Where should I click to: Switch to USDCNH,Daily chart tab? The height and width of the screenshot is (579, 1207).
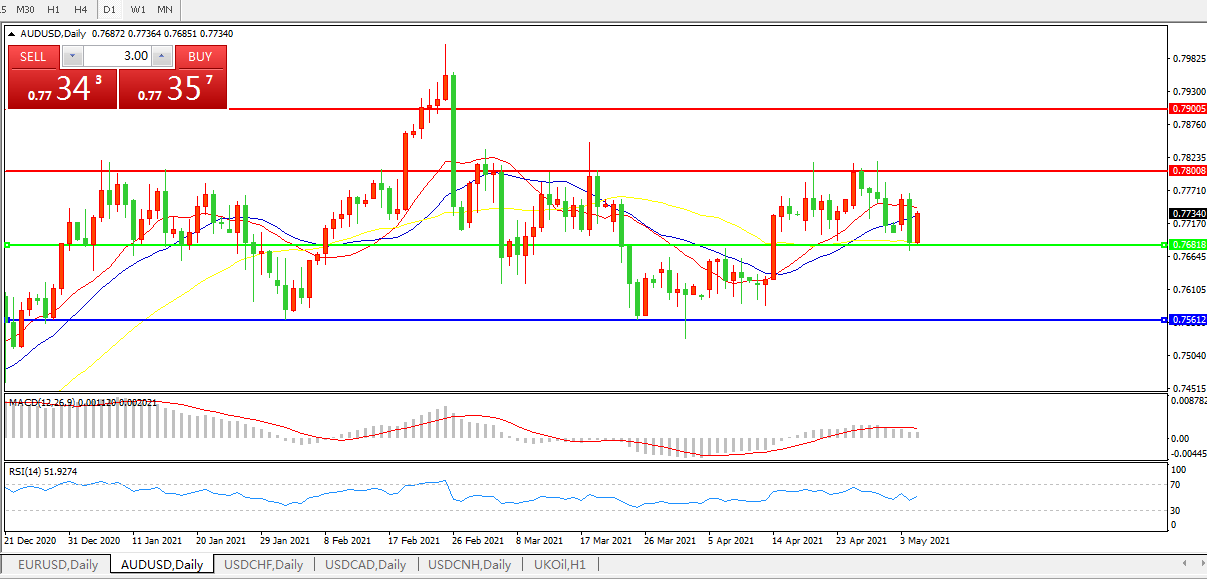470,565
